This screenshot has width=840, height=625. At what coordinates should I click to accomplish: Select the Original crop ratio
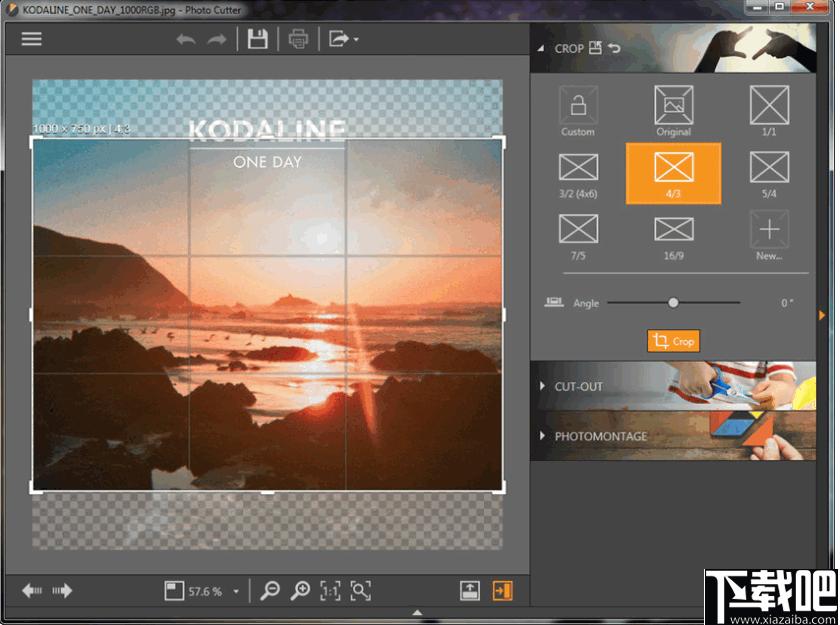click(x=673, y=111)
